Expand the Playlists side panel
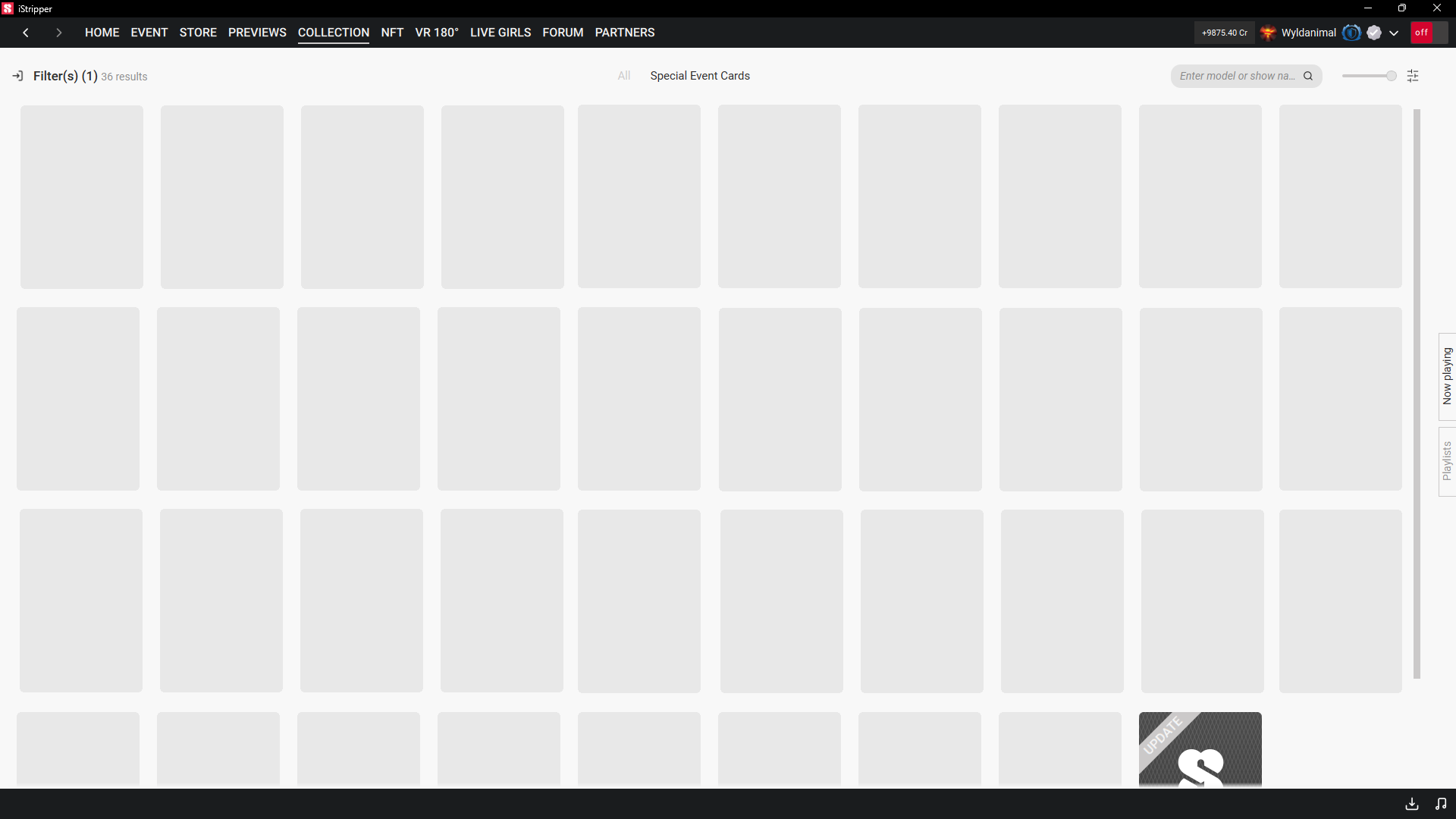This screenshot has width=1456, height=819. [x=1447, y=461]
